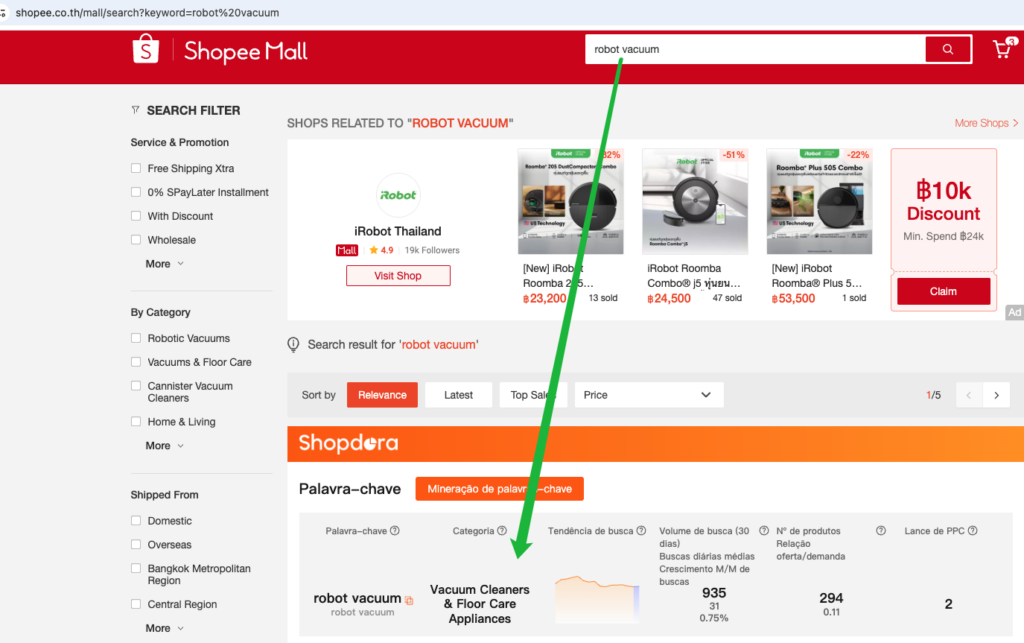Screen dimensions: 1024x643
Task: Go to next results page arrow
Action: click(x=996, y=395)
